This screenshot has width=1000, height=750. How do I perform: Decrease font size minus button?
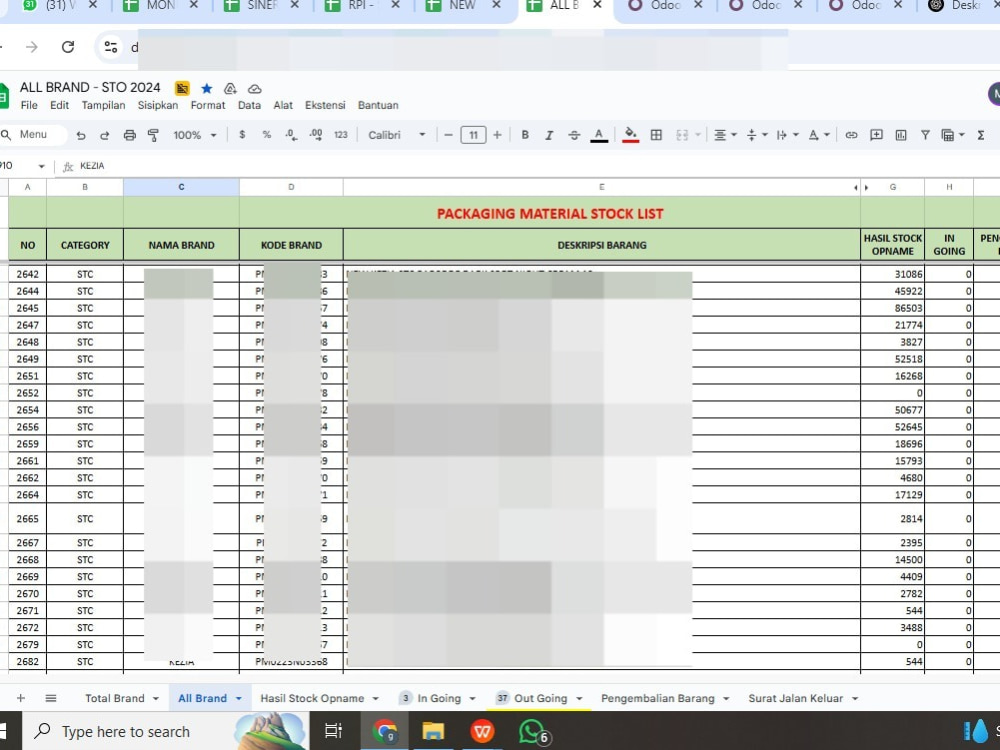(x=448, y=135)
